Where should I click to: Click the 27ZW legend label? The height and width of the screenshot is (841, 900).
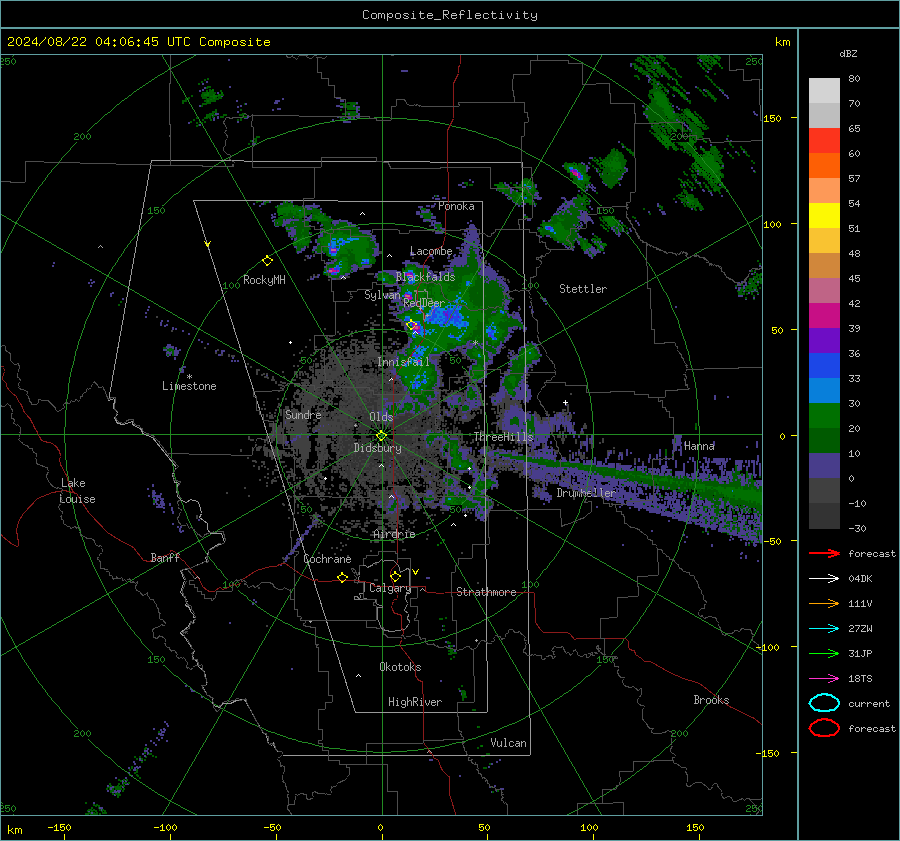click(x=860, y=629)
